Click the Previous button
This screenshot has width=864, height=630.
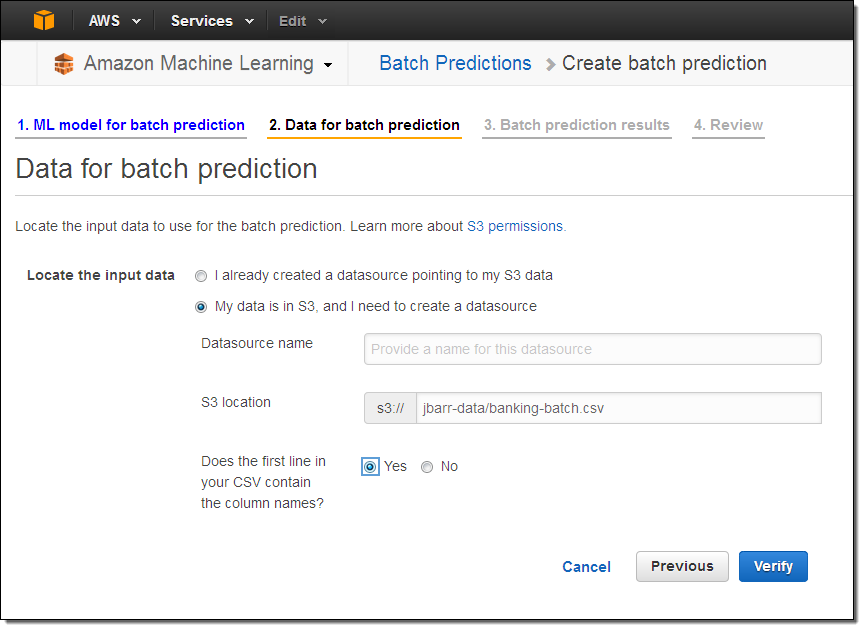coord(682,566)
